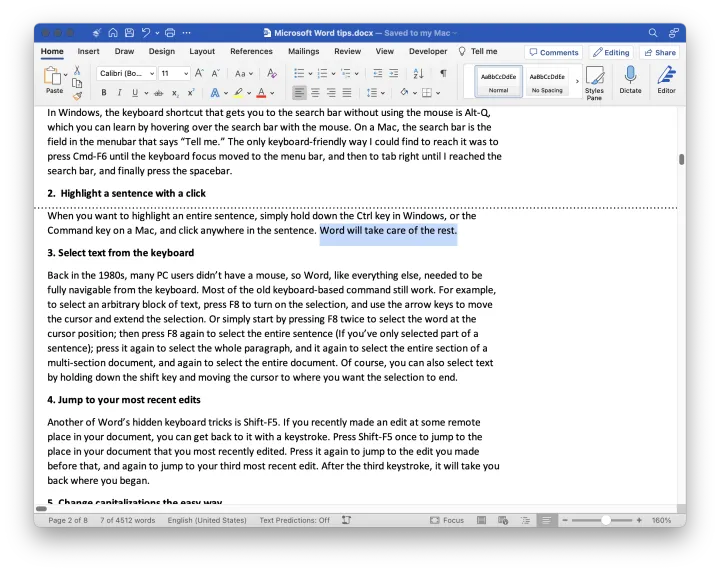Click the Save icon in title bar
The width and height of the screenshot is (720, 572).
pos(130,33)
